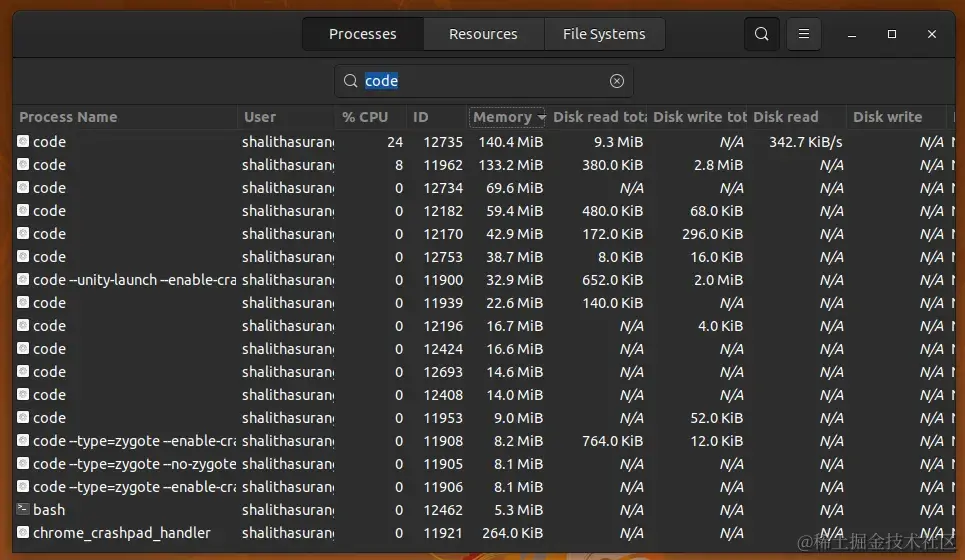Minimize the System Monitor window

point(852,34)
